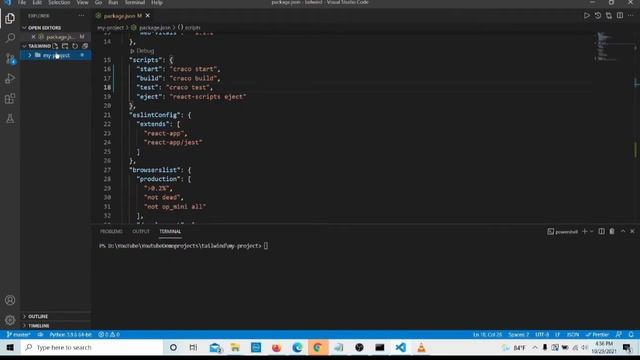Split the editor to the right

(x=620, y=16)
